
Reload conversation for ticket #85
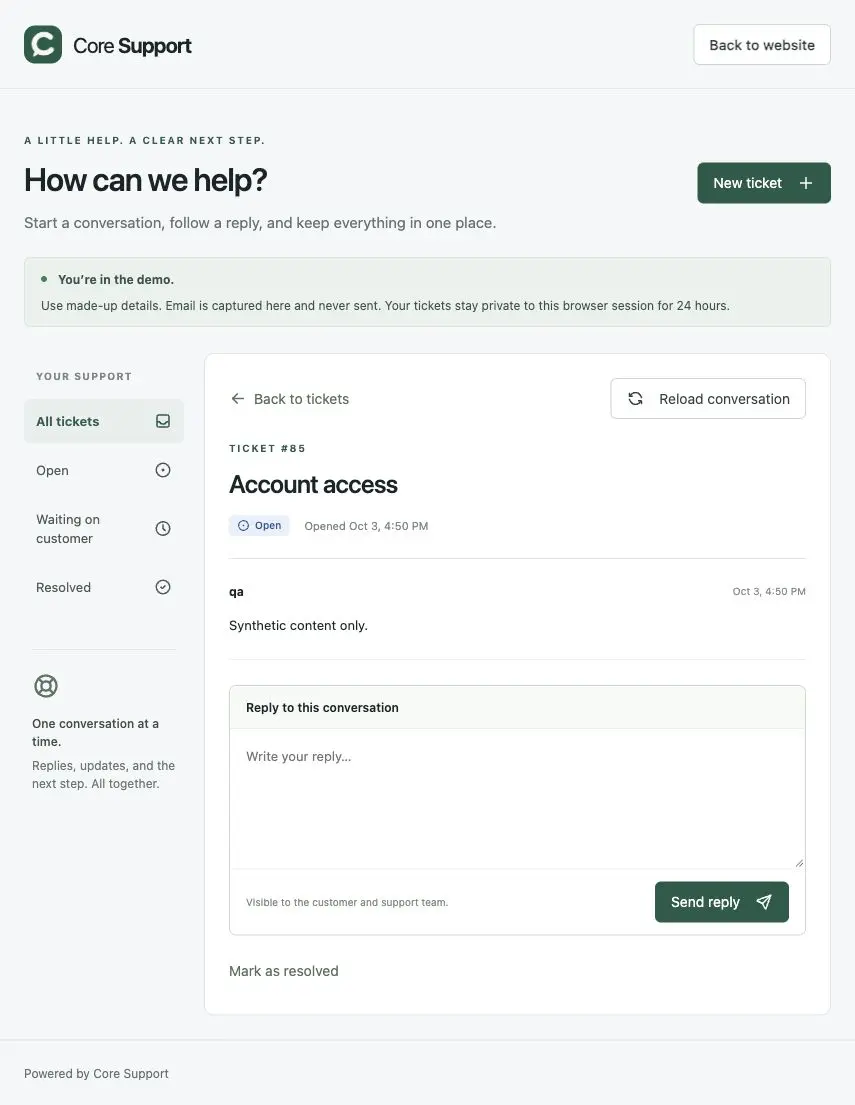click(708, 399)
